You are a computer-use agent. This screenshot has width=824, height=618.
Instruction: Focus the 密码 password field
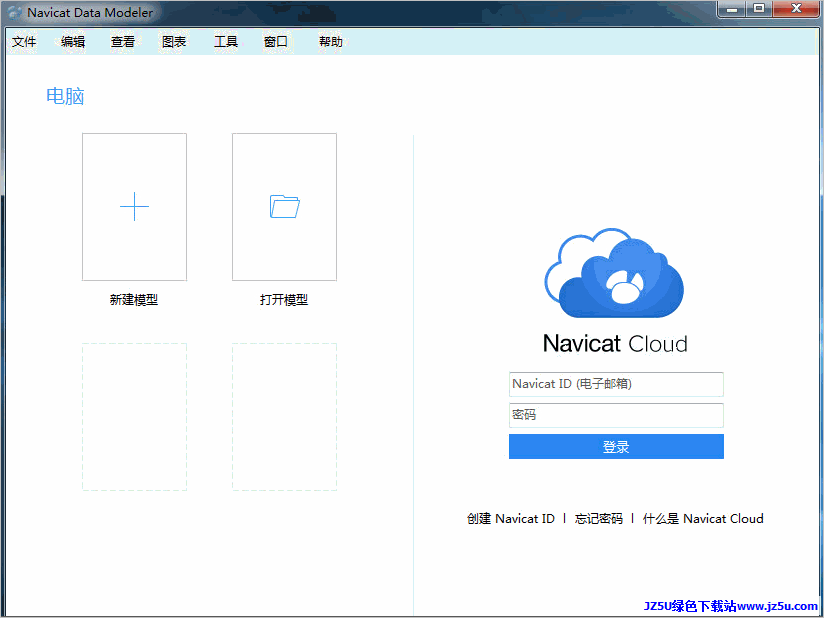coord(616,415)
